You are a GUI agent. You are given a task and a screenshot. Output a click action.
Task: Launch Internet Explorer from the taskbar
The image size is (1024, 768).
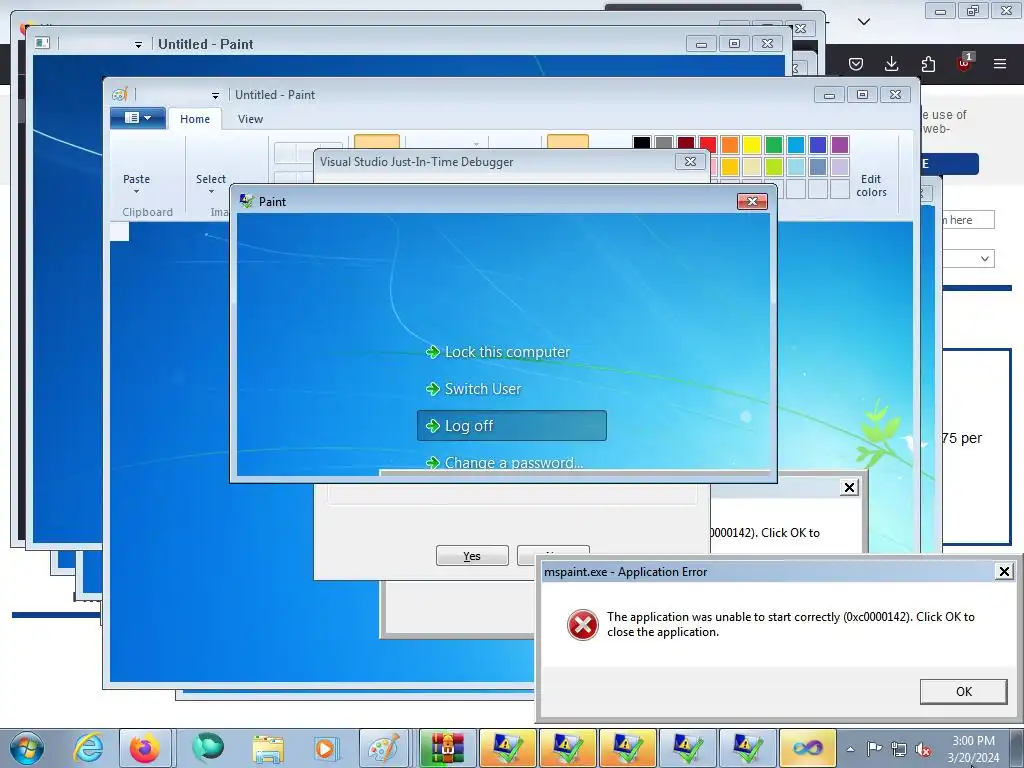87,748
